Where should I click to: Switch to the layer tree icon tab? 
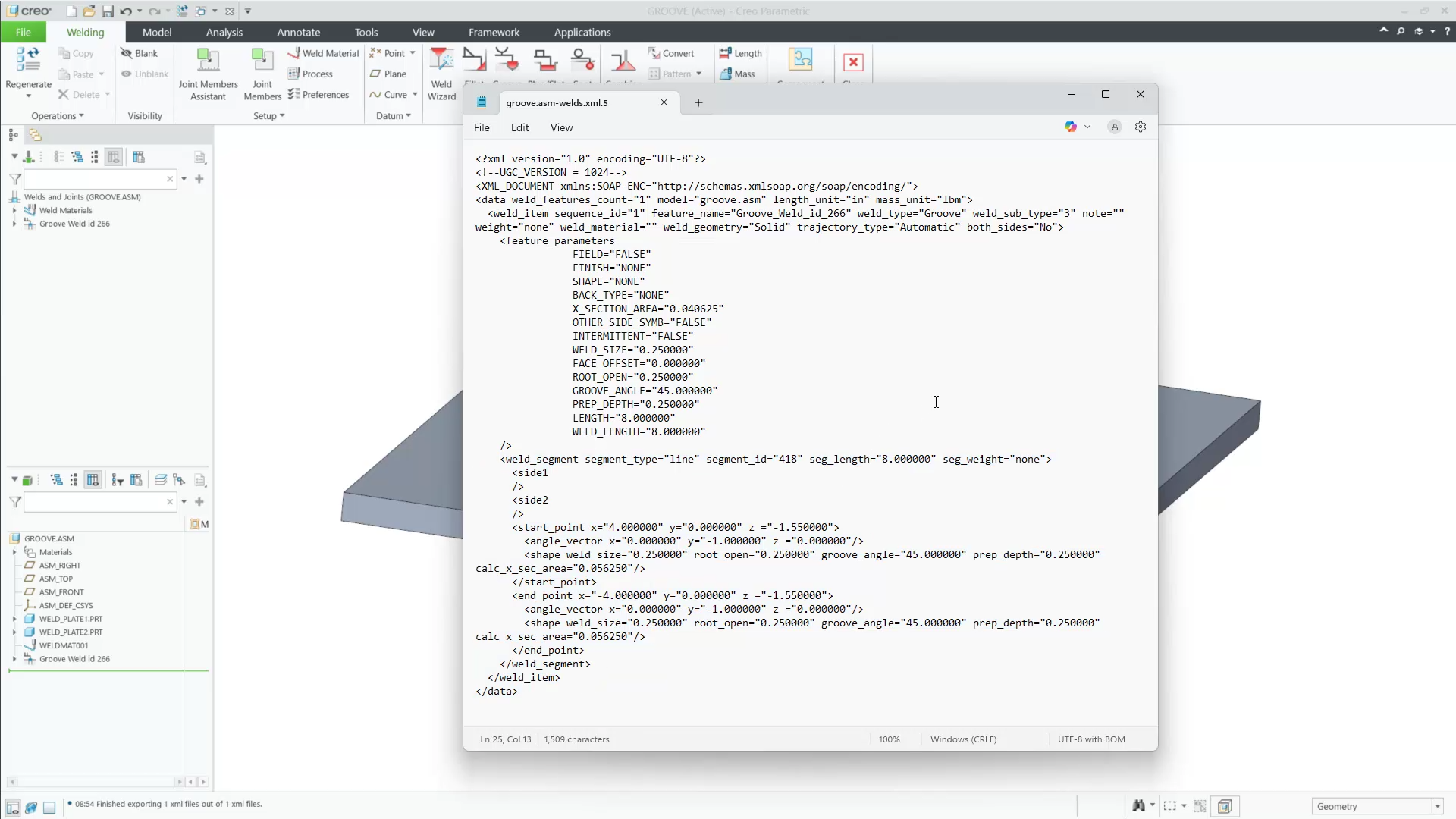point(35,135)
